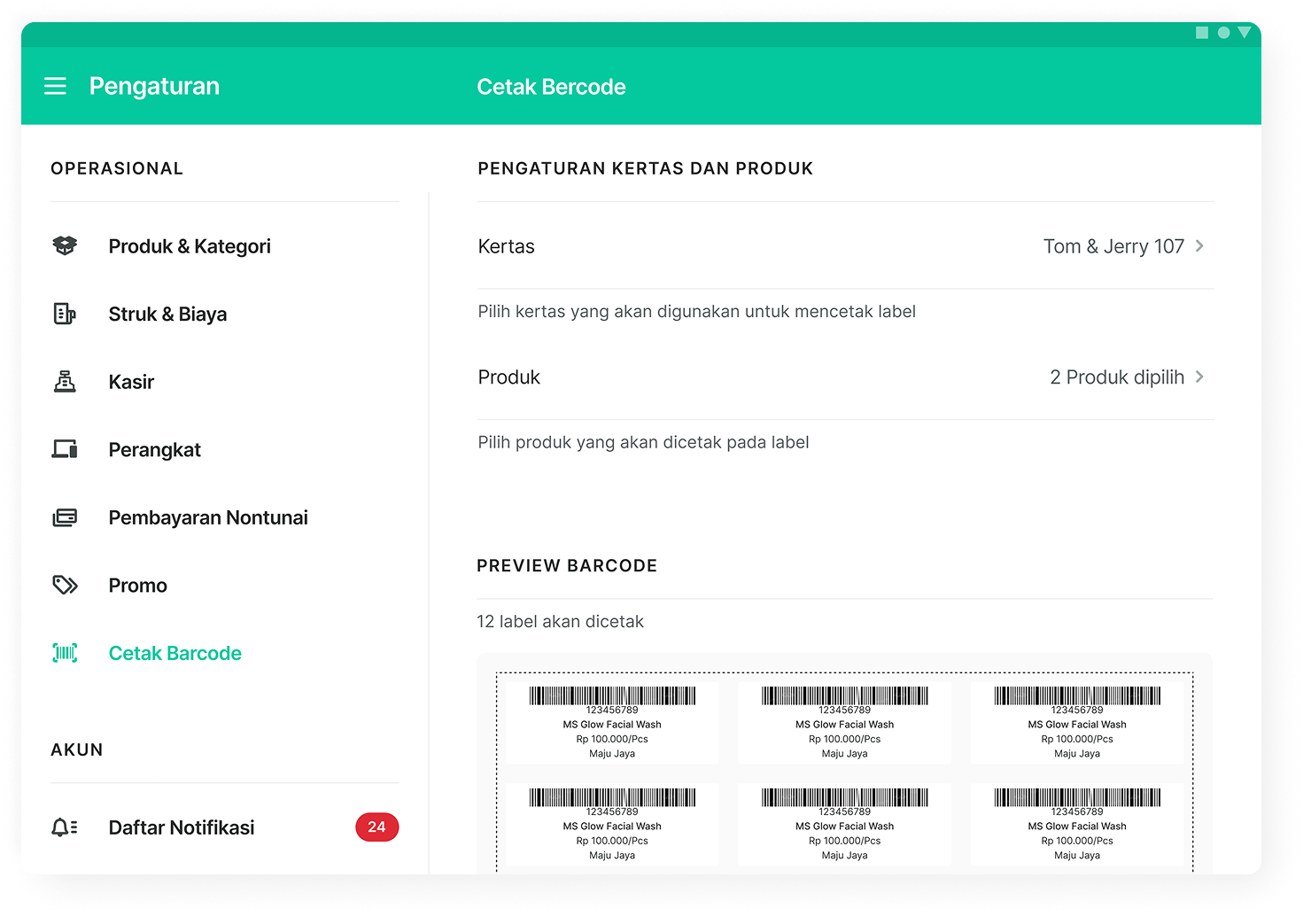
Task: Click the Daftar Notifikasi bell icon
Action: click(65, 827)
